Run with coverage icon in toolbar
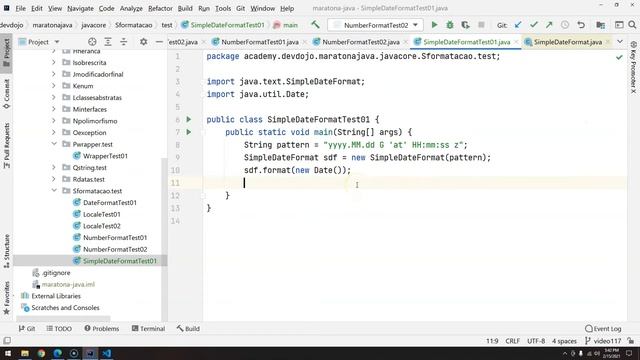This screenshot has height=360, width=640. pos(465,25)
